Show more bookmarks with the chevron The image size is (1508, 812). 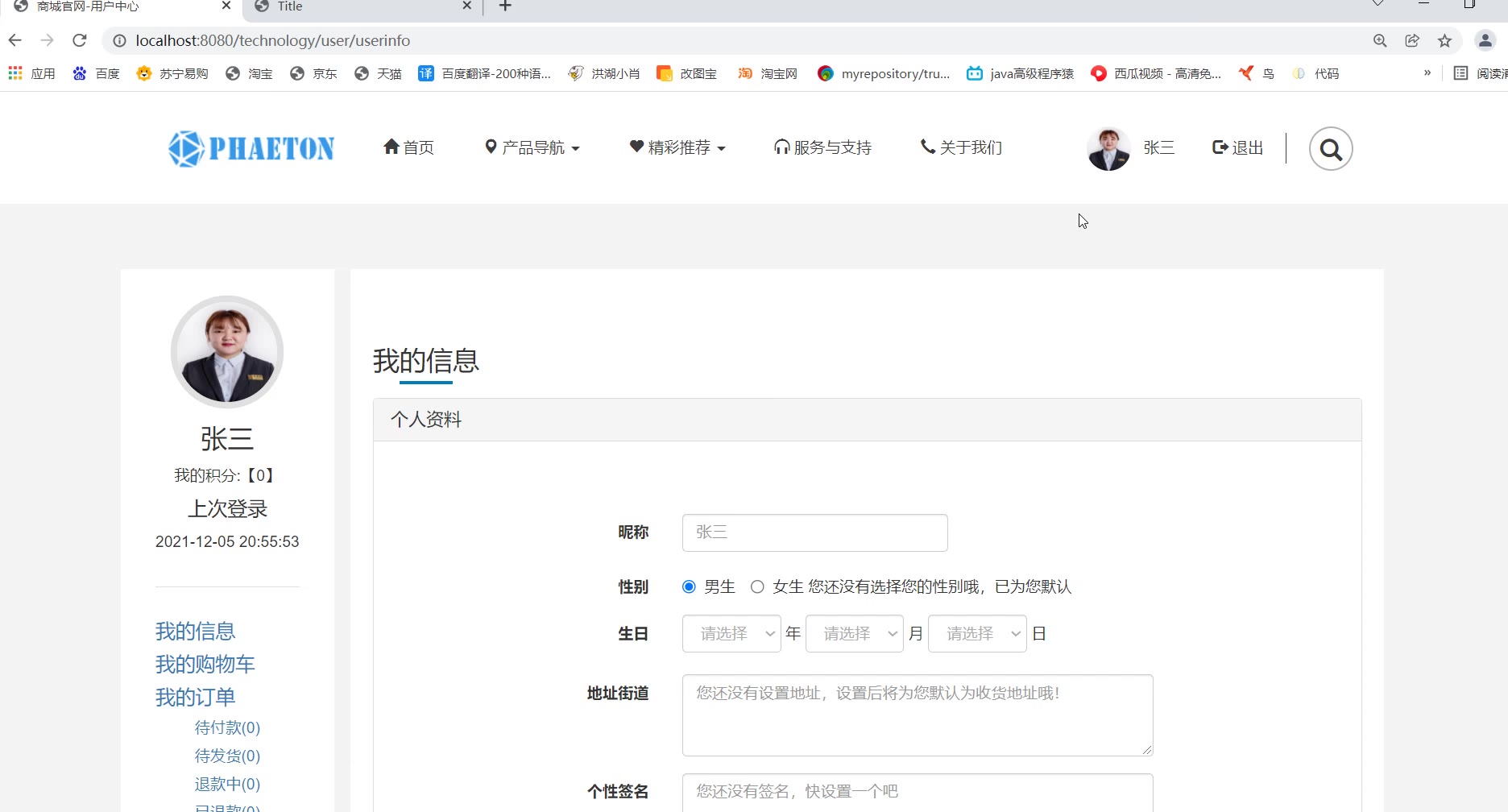(1427, 72)
